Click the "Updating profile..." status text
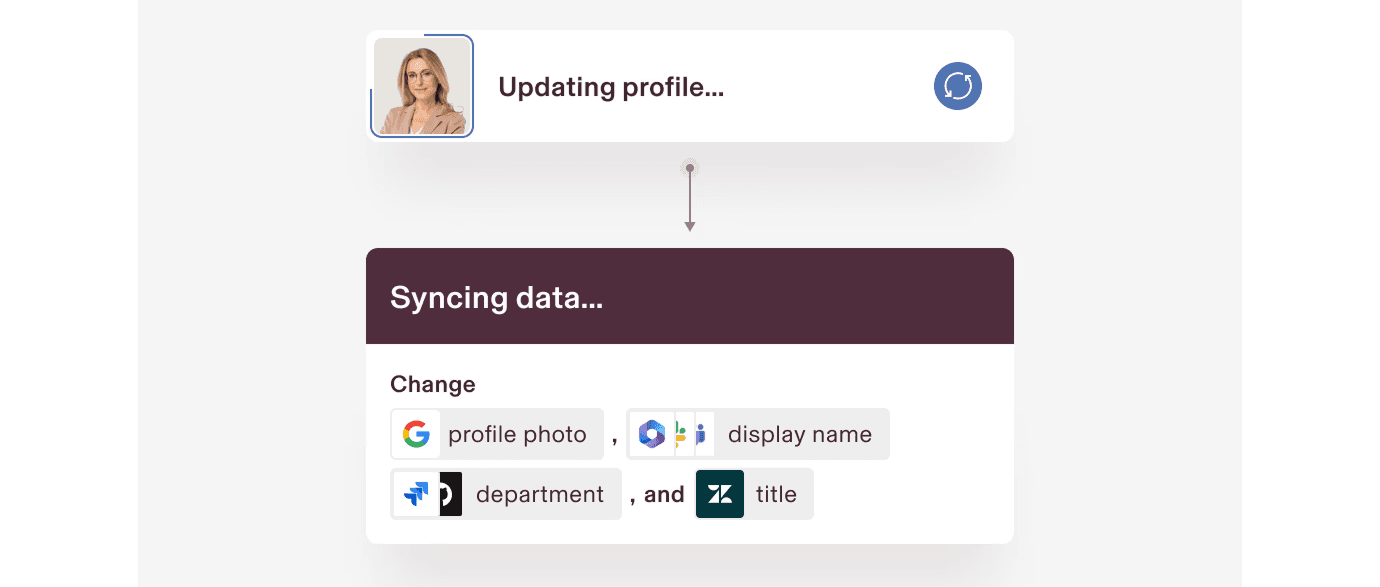1380x587 pixels. (611, 88)
